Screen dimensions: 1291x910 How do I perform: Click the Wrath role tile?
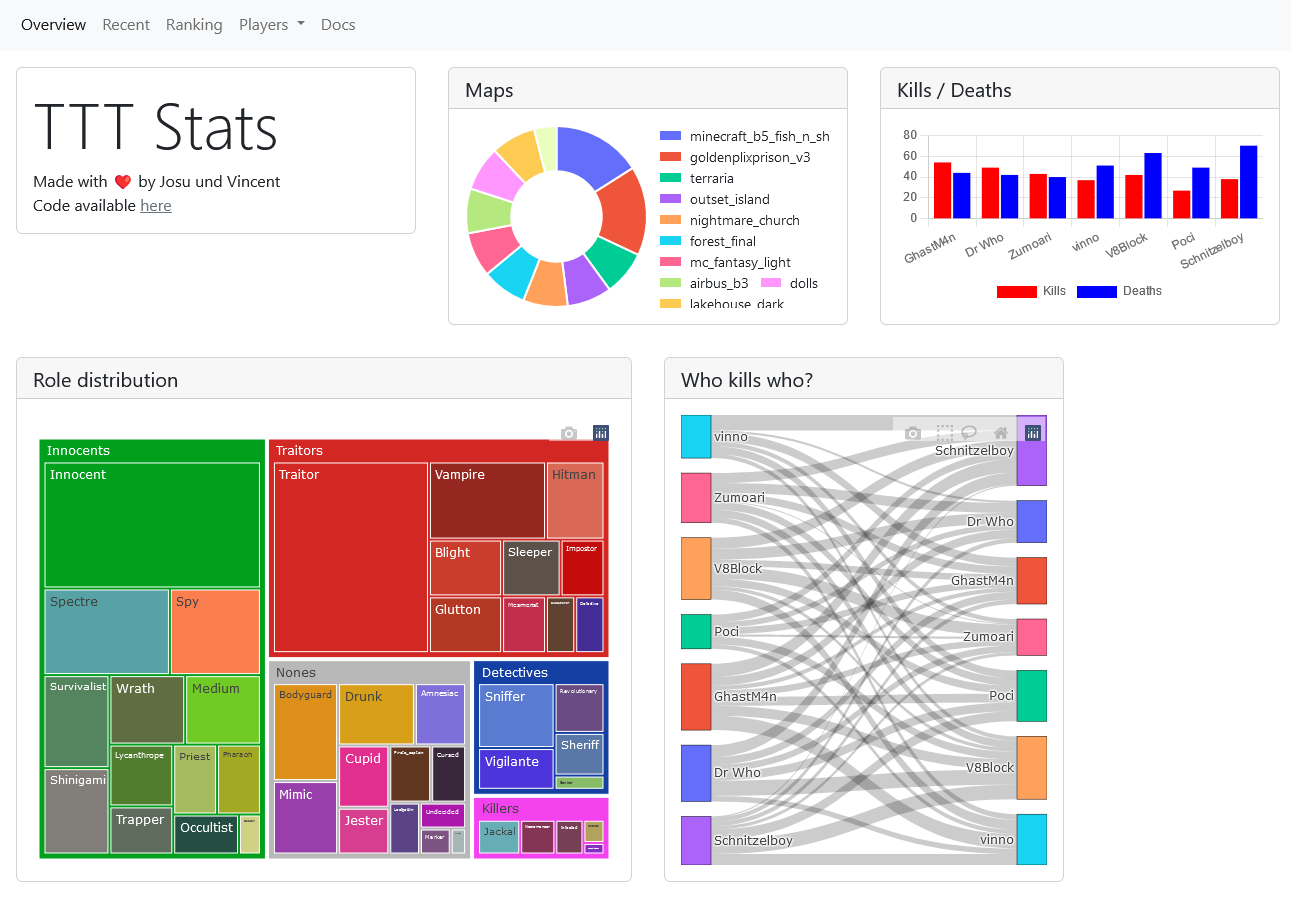(147, 710)
